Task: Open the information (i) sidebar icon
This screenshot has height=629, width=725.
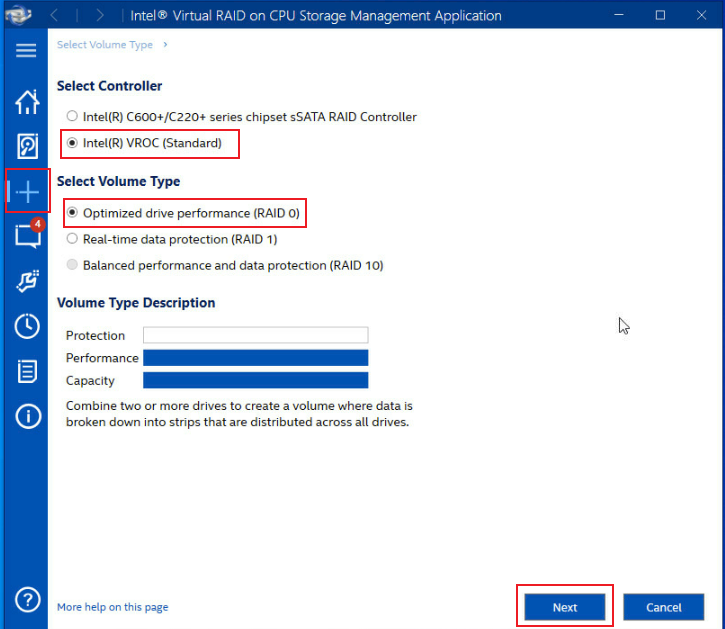Action: point(28,416)
